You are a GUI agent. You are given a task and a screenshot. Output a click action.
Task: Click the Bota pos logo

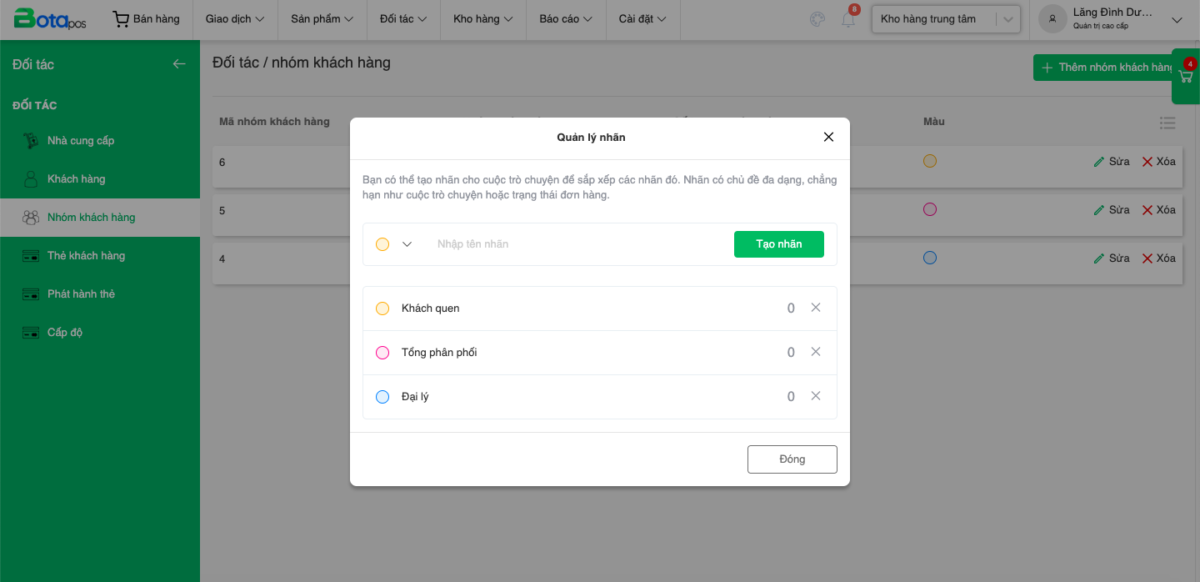pyautogui.click(x=50, y=19)
